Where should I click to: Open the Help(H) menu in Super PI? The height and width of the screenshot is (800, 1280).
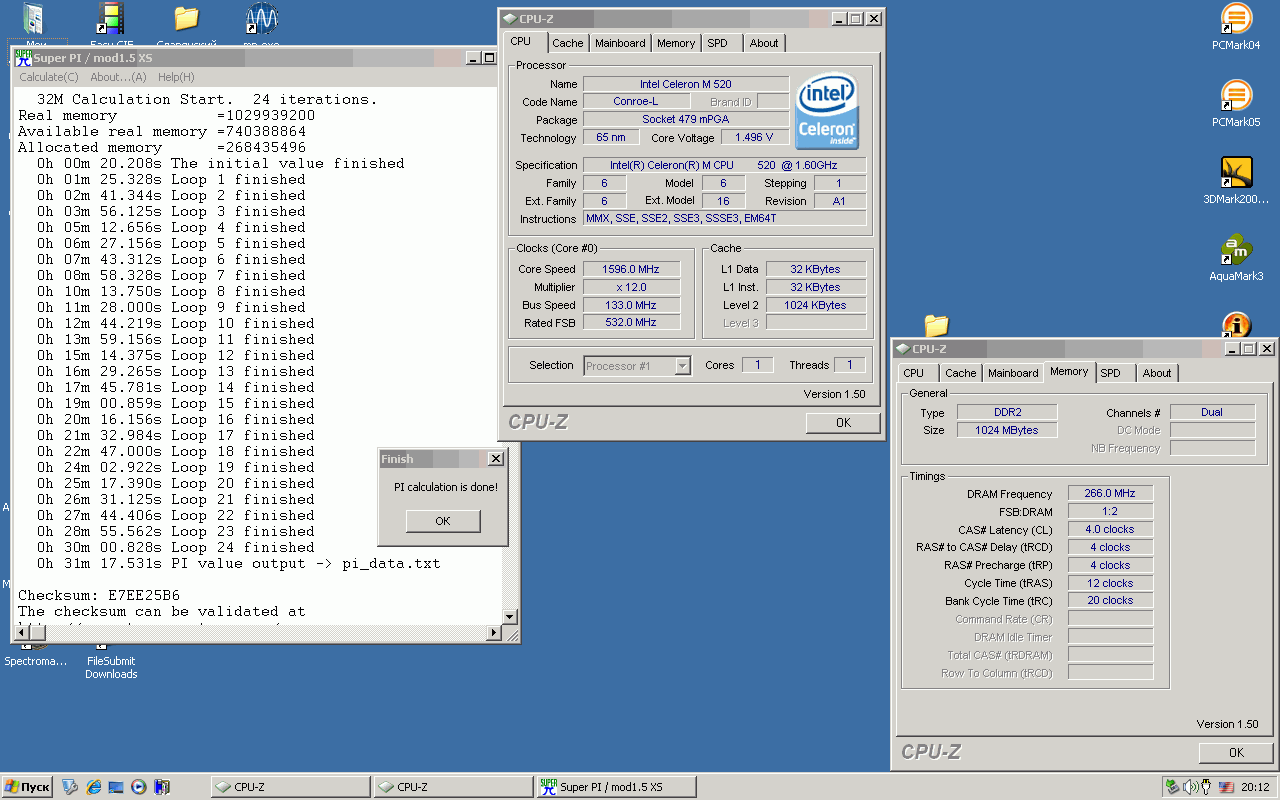pyautogui.click(x=176, y=77)
